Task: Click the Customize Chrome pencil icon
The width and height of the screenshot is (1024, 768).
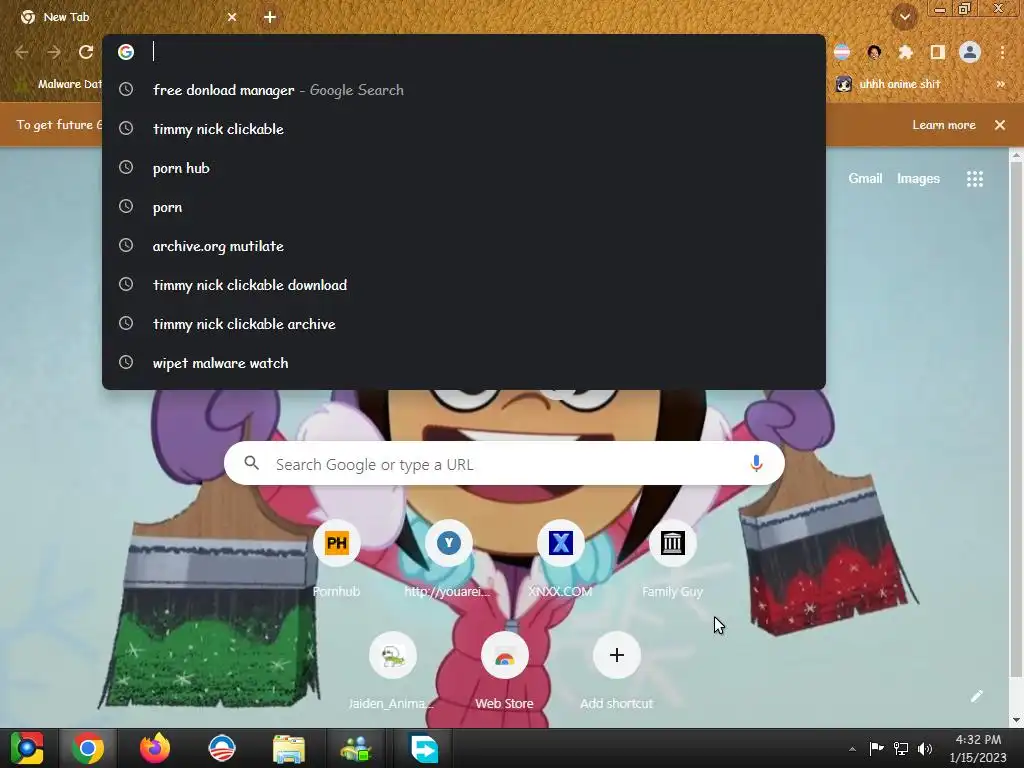Action: point(976,696)
